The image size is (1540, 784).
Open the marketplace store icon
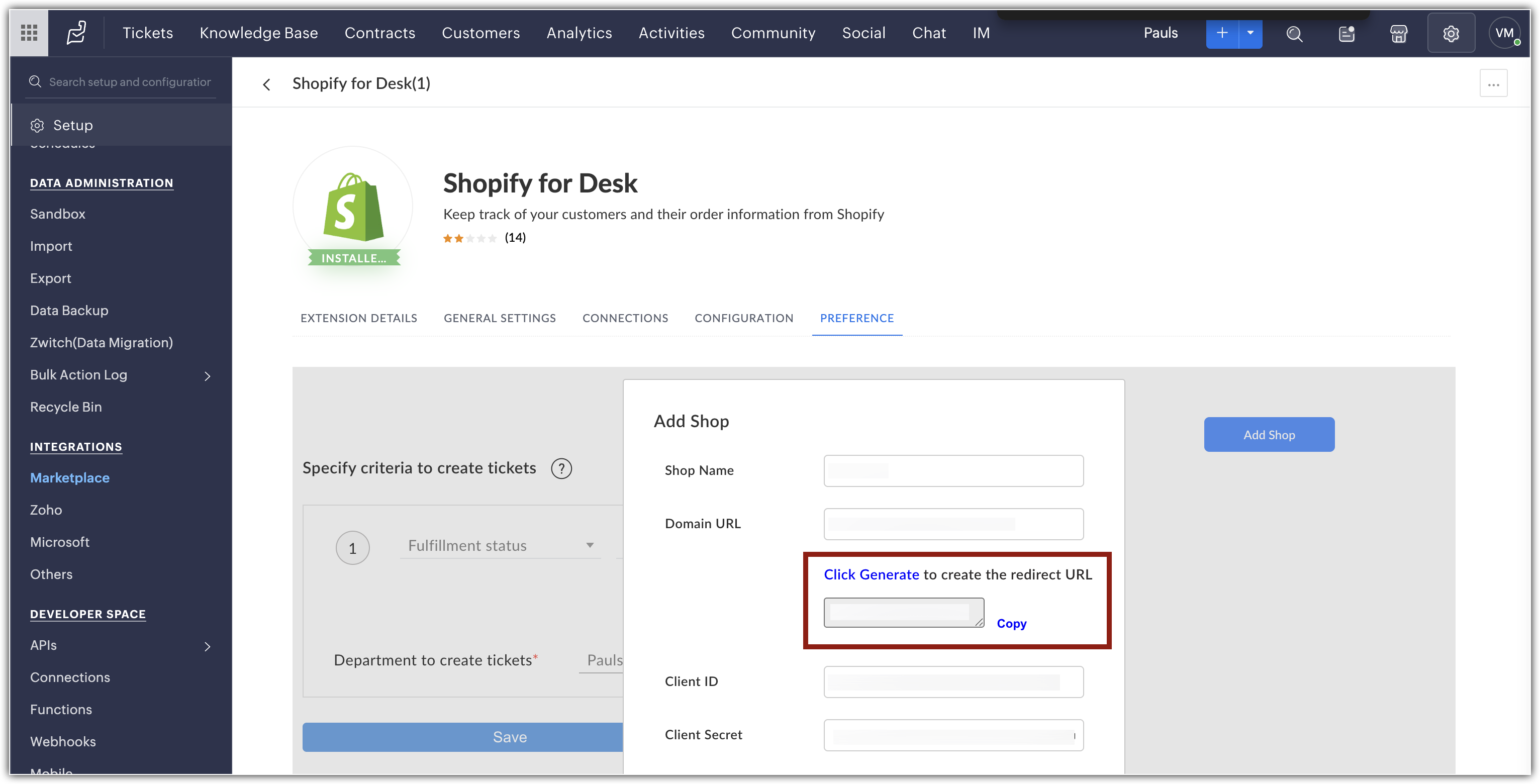click(1399, 34)
